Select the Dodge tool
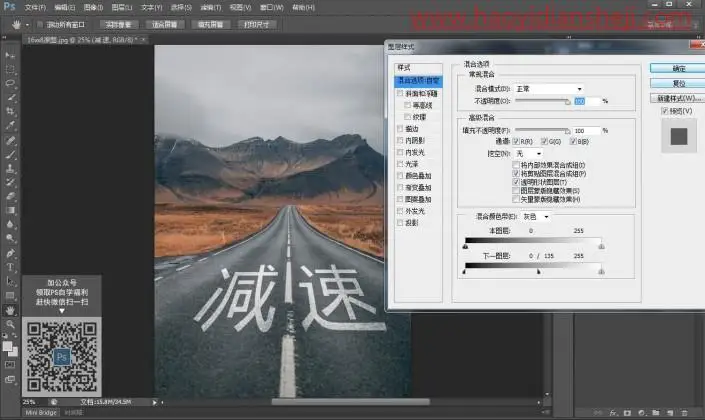Screen dimensions: 705x420 click(10, 238)
